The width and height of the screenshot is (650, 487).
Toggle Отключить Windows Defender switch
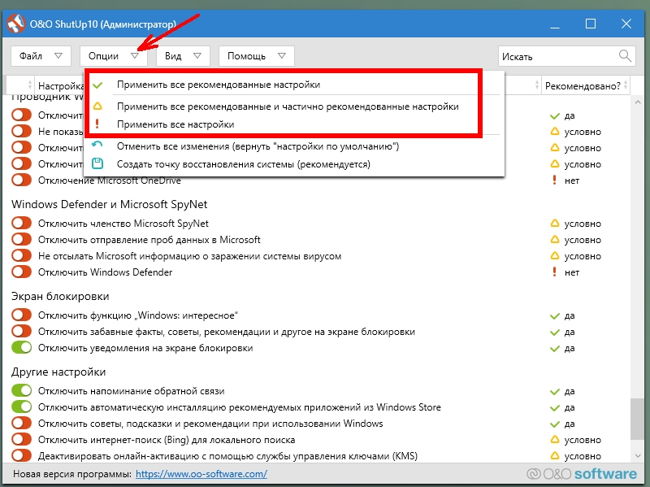click(22, 272)
